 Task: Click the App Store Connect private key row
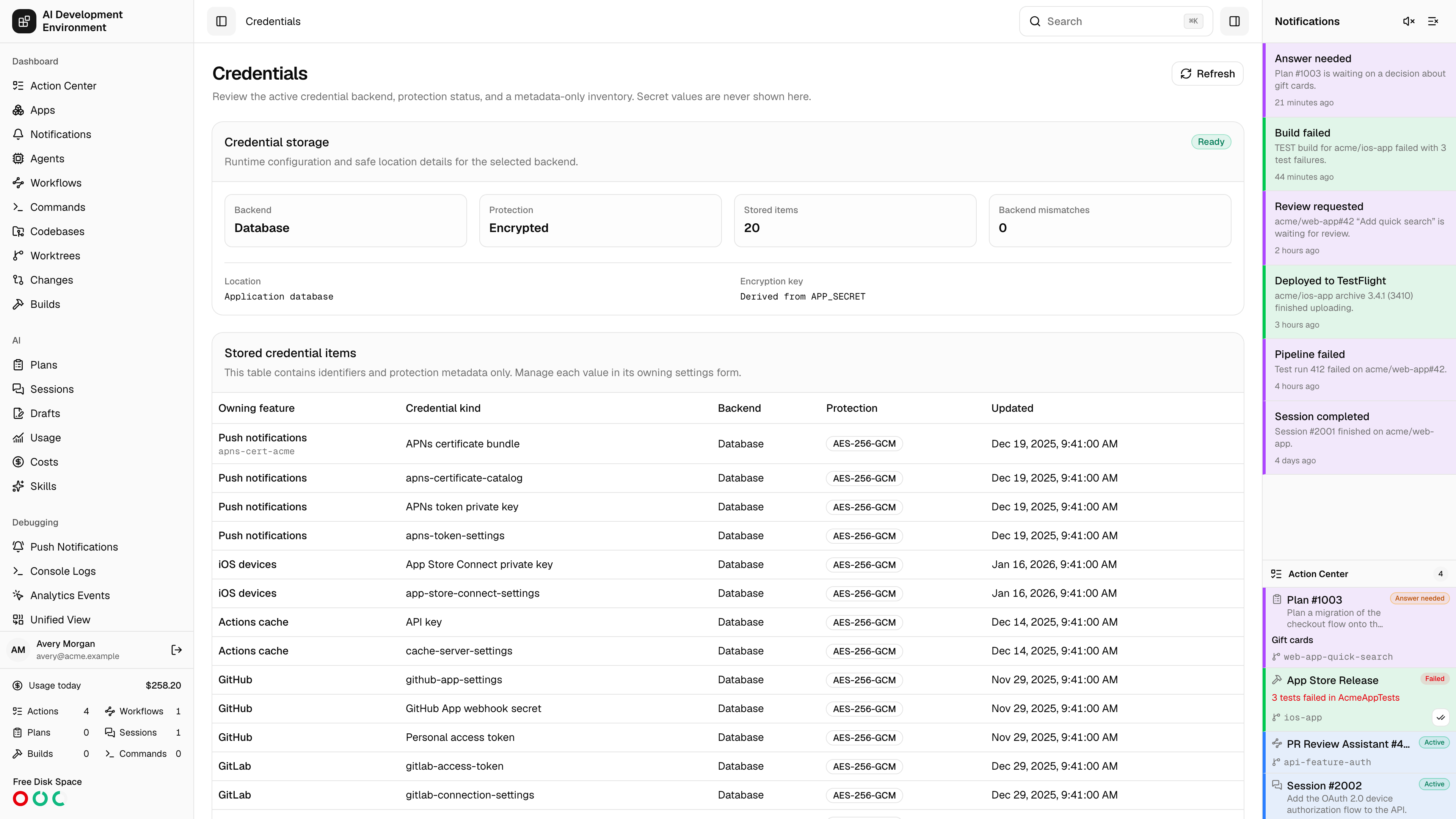coord(728,565)
